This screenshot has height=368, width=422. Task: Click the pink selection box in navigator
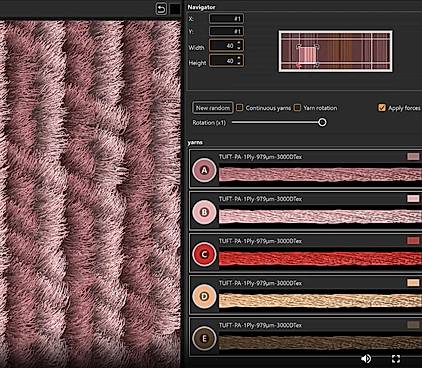pyautogui.click(x=307, y=55)
